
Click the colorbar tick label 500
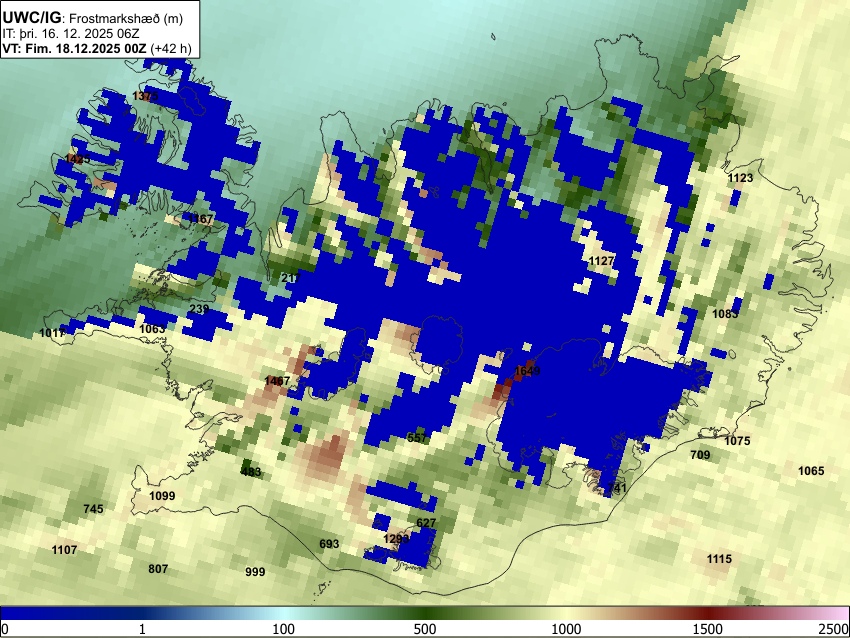[425, 629]
